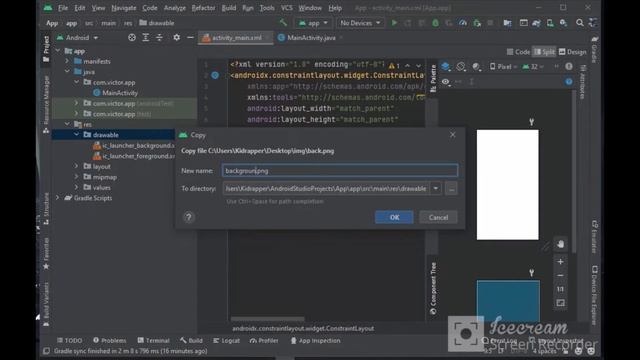Screen dimensions: 640x360
Task: Open the Pixel device preview dropdown
Action: click(503, 67)
